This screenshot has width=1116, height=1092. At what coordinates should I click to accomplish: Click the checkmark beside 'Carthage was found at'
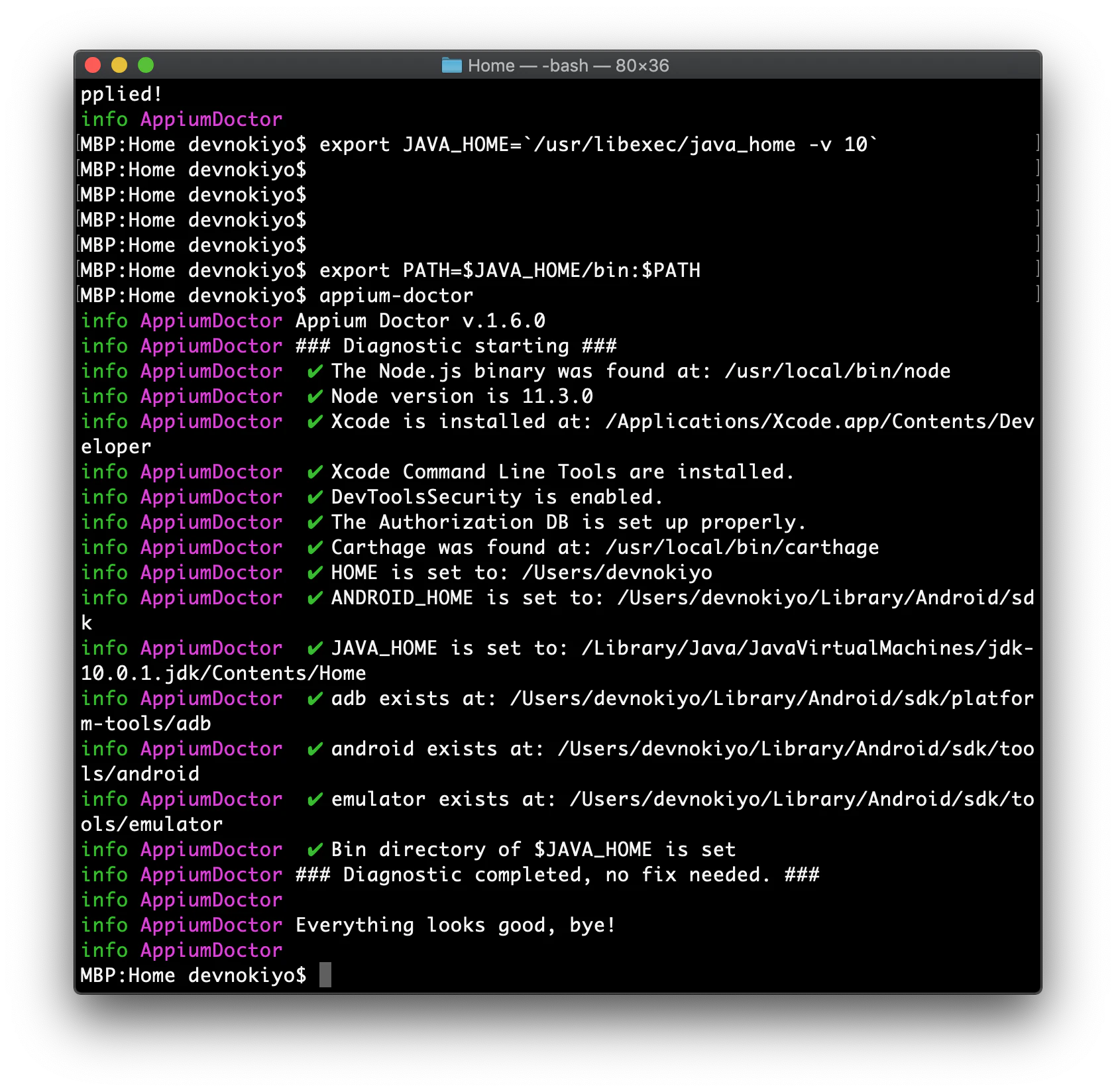(x=315, y=547)
